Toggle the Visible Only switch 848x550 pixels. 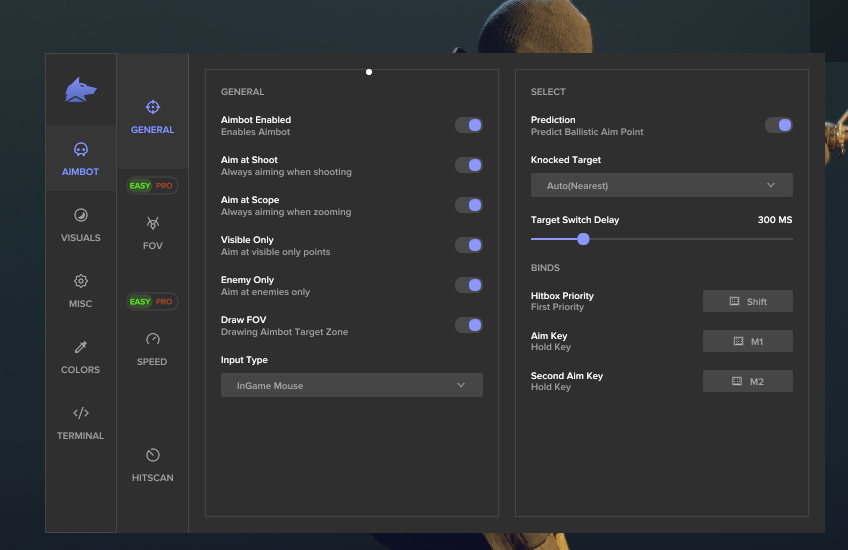click(x=469, y=245)
